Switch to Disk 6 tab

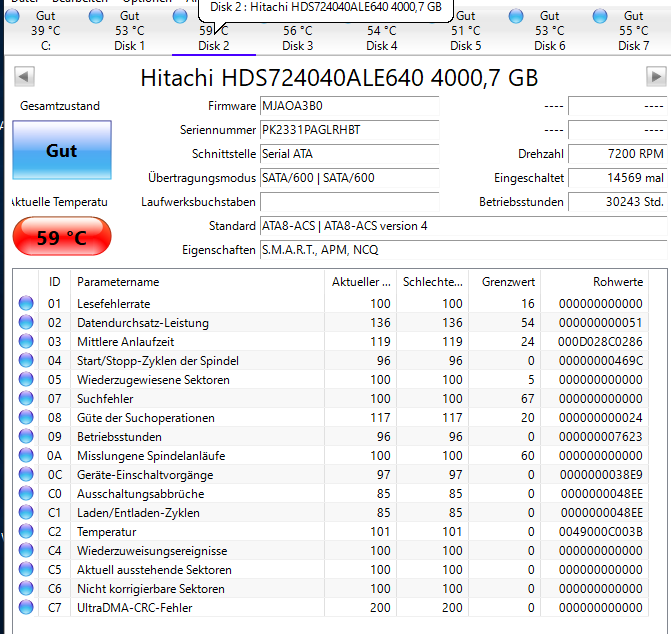(x=549, y=31)
